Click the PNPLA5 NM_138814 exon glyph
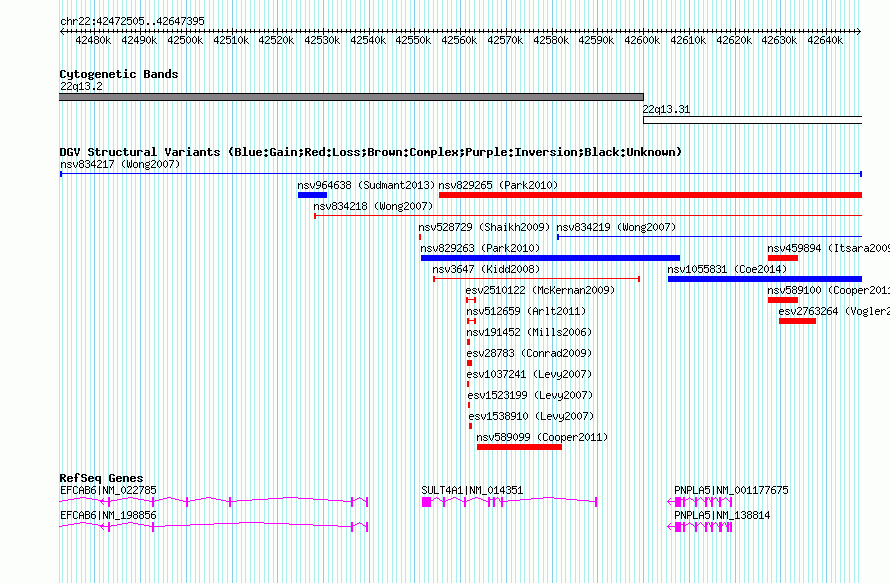Viewport: 890px width, 583px height. (700, 527)
